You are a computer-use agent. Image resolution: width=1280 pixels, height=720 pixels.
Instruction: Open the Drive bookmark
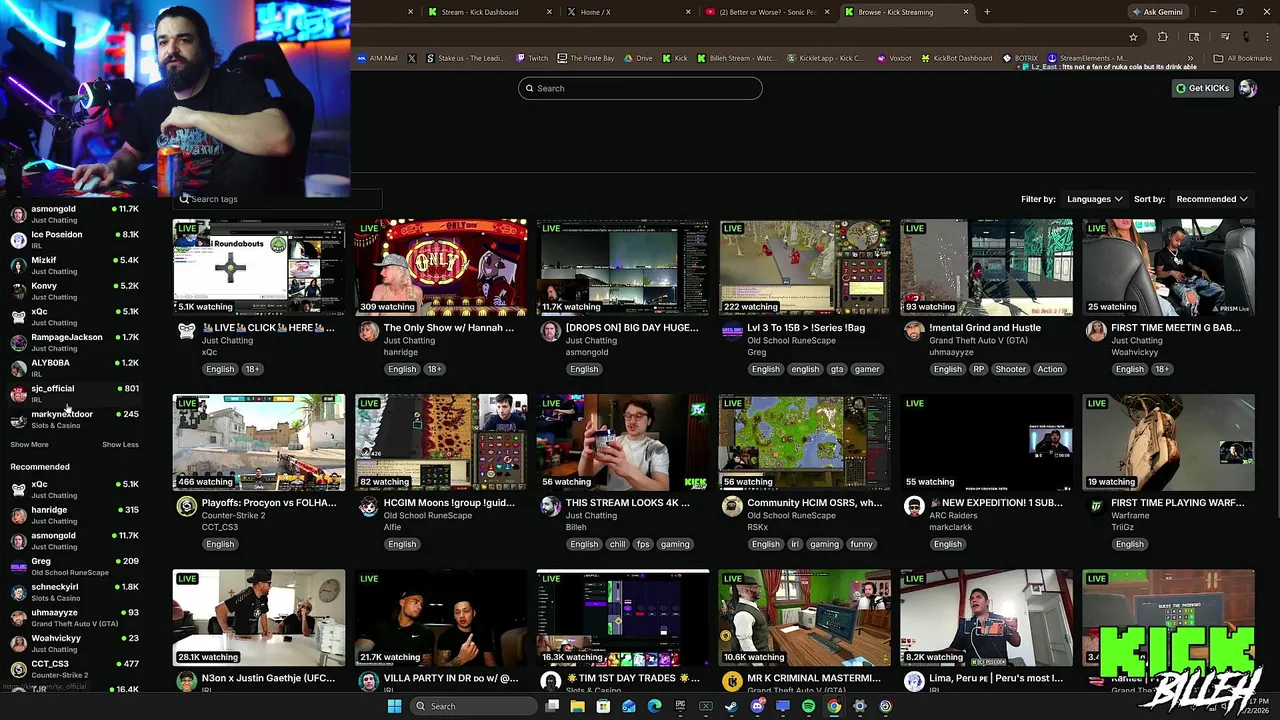638,58
